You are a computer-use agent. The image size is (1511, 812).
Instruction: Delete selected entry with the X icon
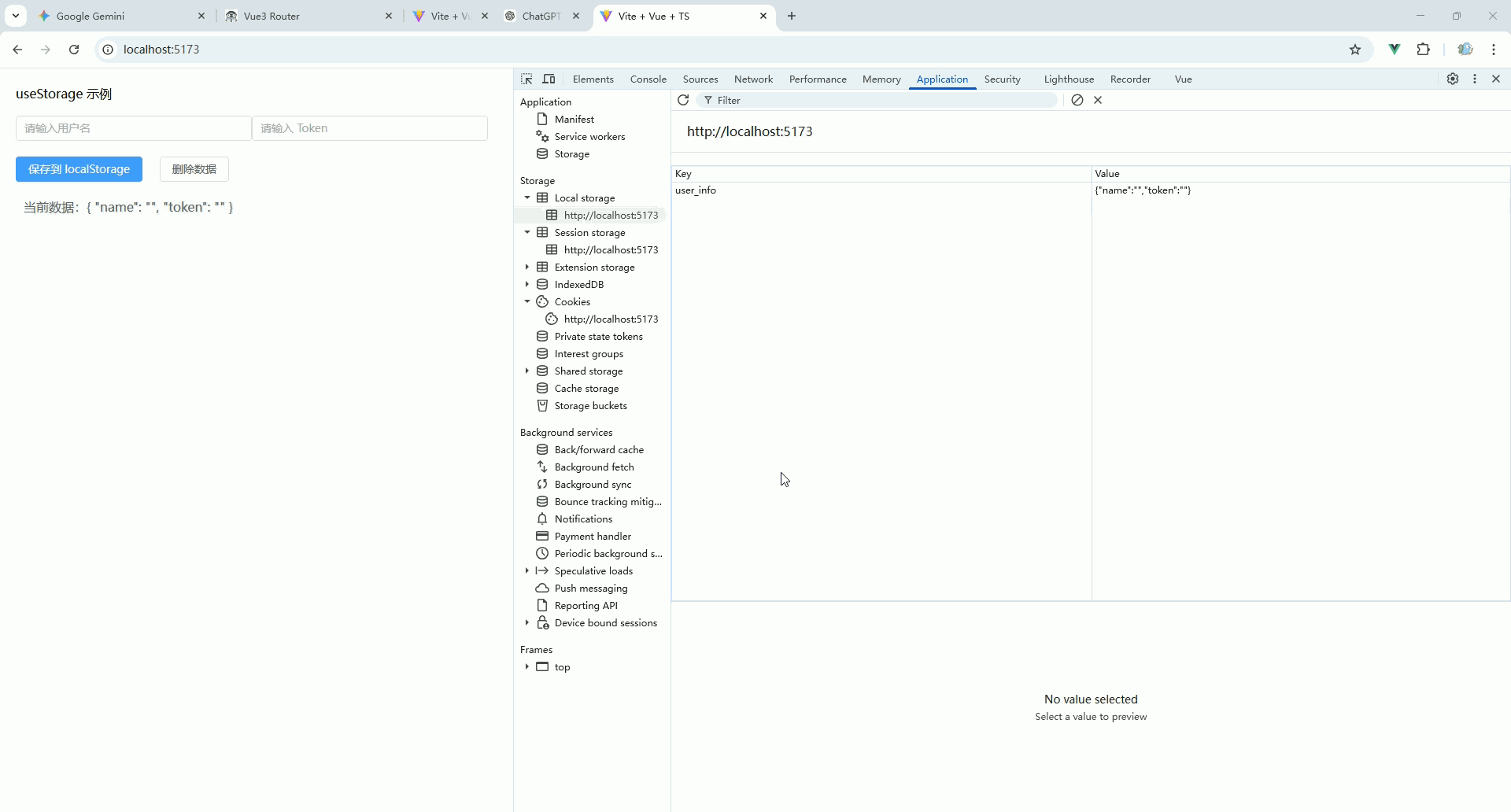1098,100
